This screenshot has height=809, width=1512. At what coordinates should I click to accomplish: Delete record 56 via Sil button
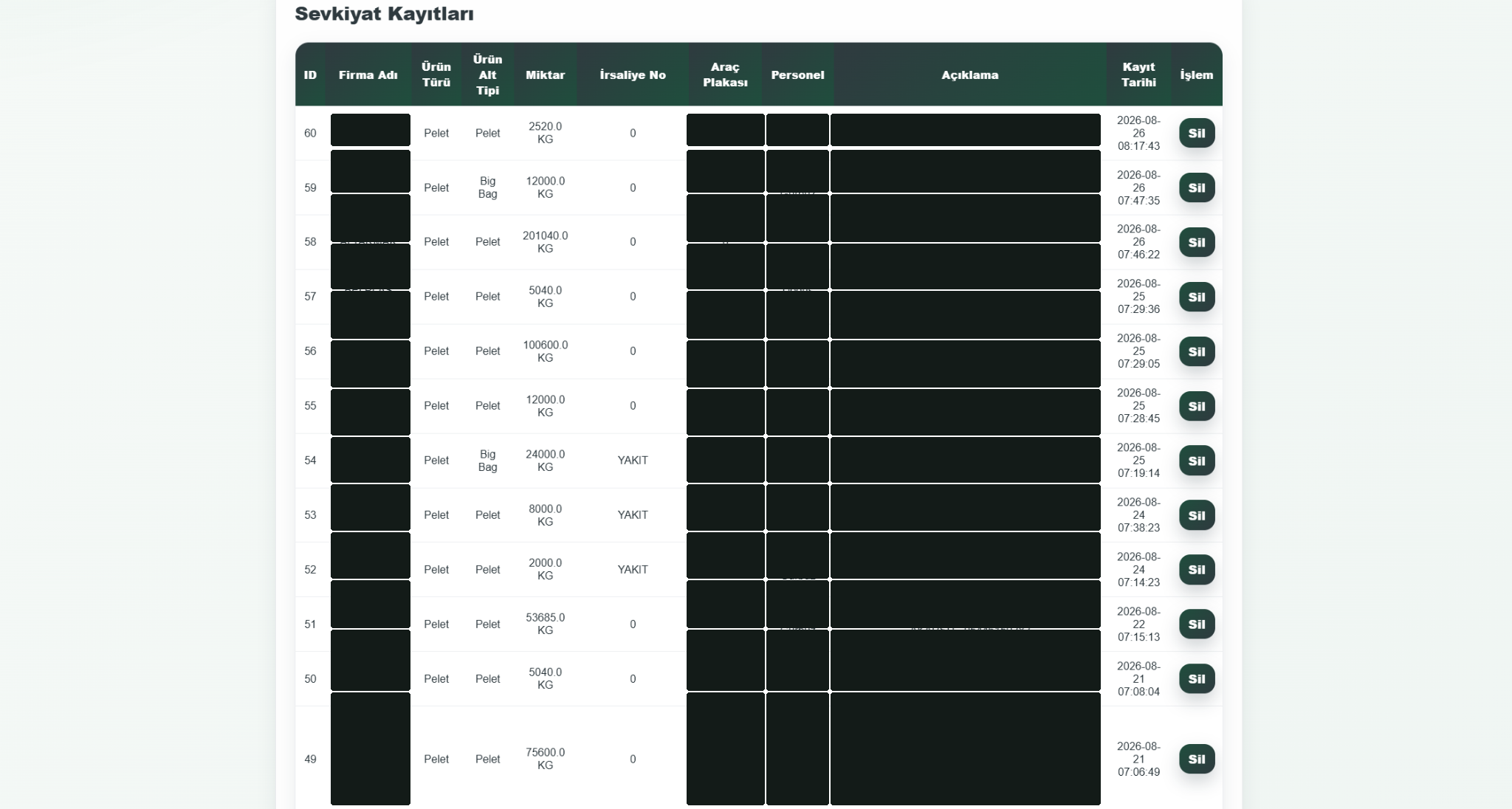pyautogui.click(x=1197, y=351)
